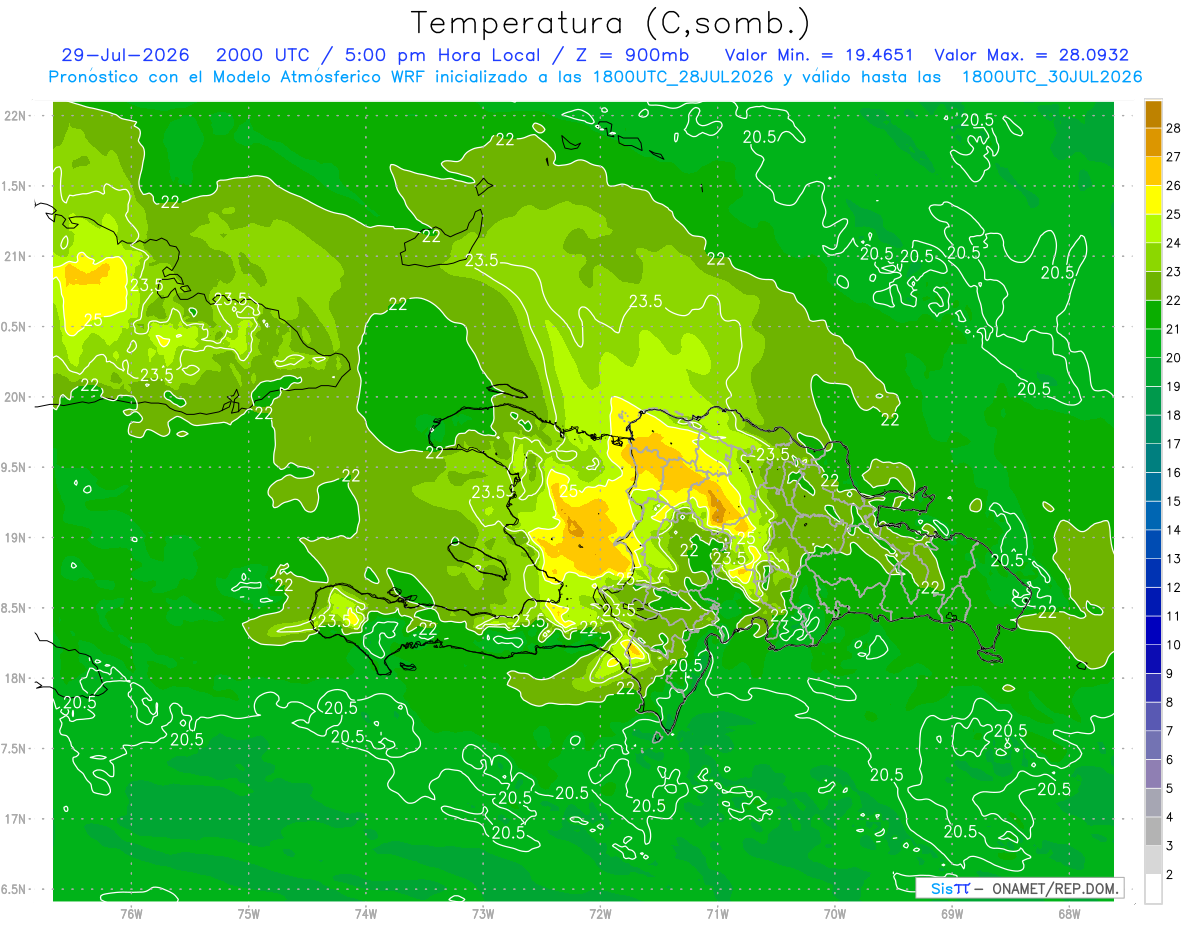Click 'Pronóstico con el Modelo Atmósferico WRF' text

[x=238, y=77]
